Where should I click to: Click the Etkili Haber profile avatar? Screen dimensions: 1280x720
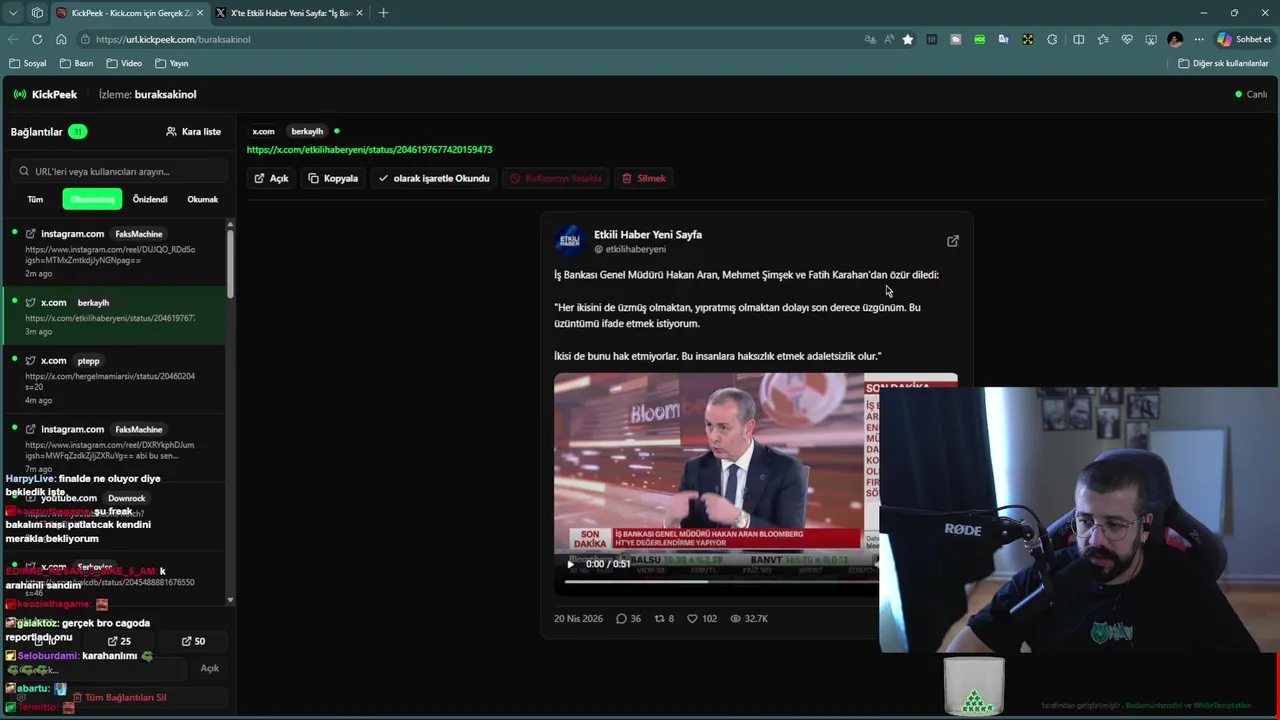[x=570, y=241]
